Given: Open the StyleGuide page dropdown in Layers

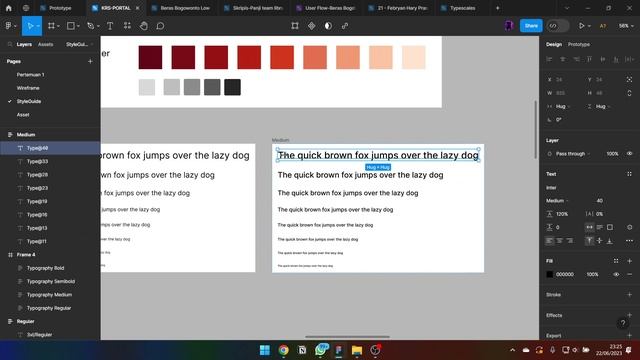Looking at the screenshot, I should (79, 44).
